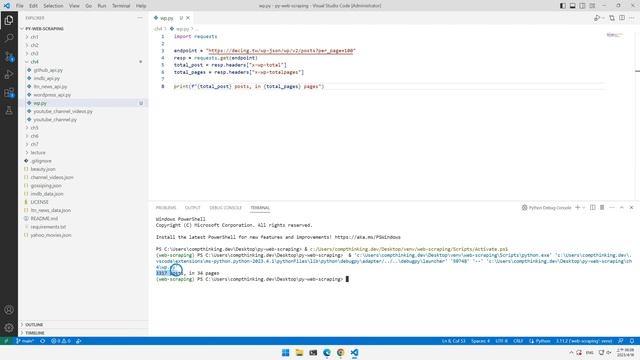Open notifications bell in status bar
Viewport: 640px width, 360px height.
point(632,341)
